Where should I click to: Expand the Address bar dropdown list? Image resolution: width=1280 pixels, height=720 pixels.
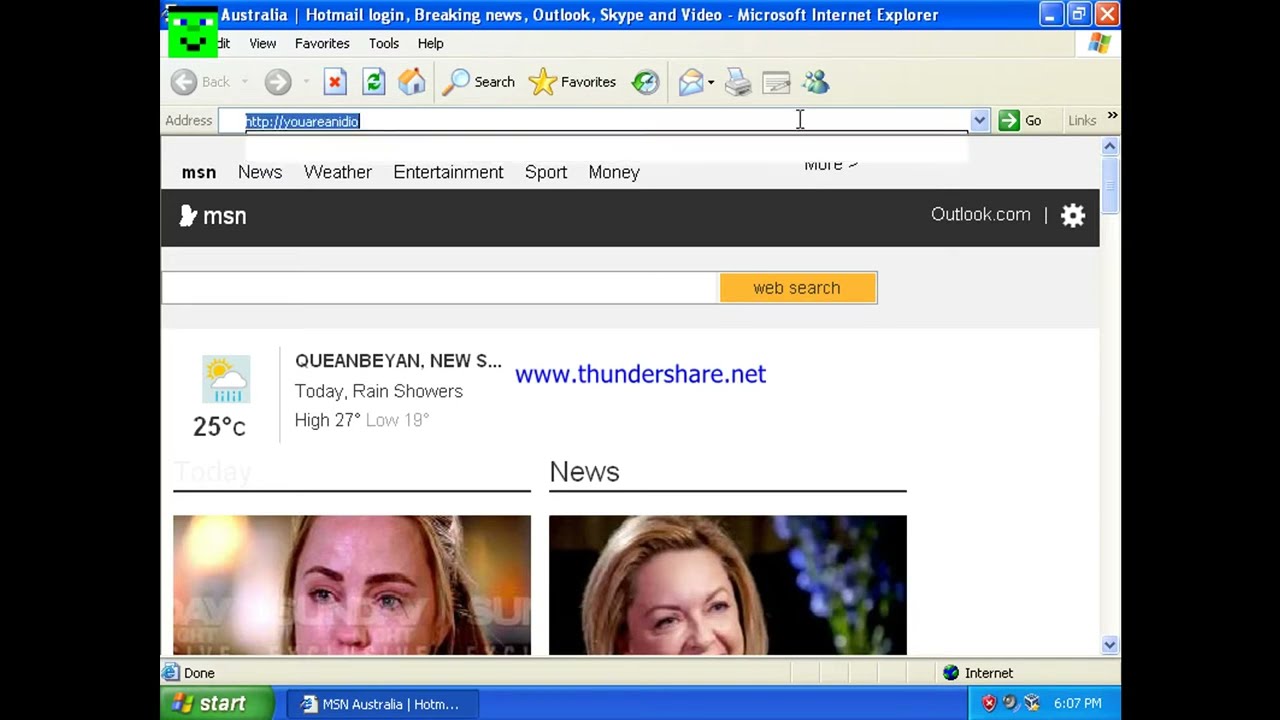(979, 121)
